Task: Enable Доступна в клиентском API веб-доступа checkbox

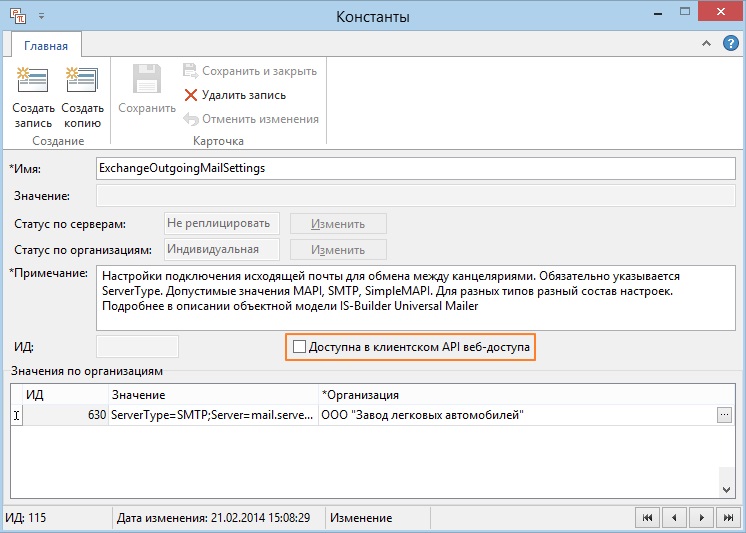Action: pos(299,347)
